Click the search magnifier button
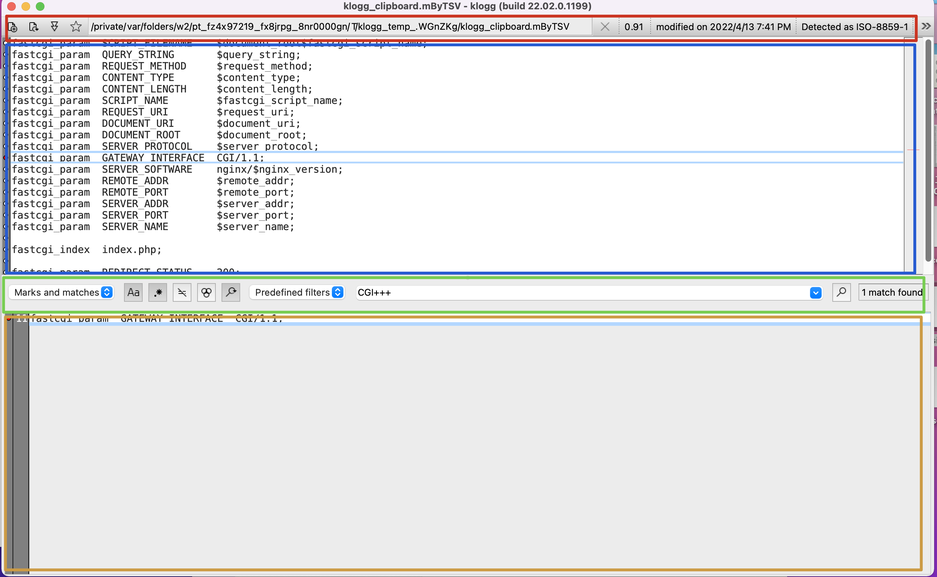 [841, 293]
